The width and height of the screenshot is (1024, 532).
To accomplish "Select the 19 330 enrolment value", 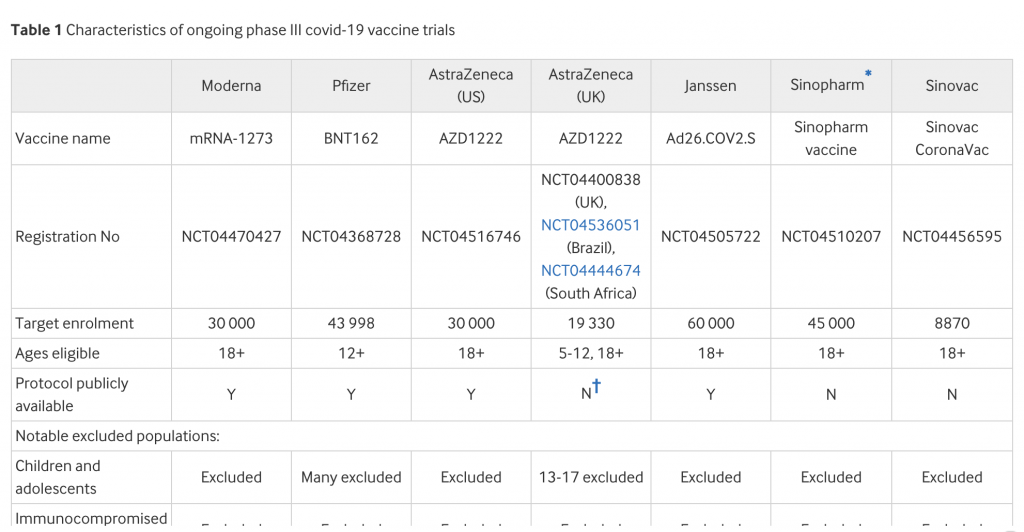I will pyautogui.click(x=590, y=323).
